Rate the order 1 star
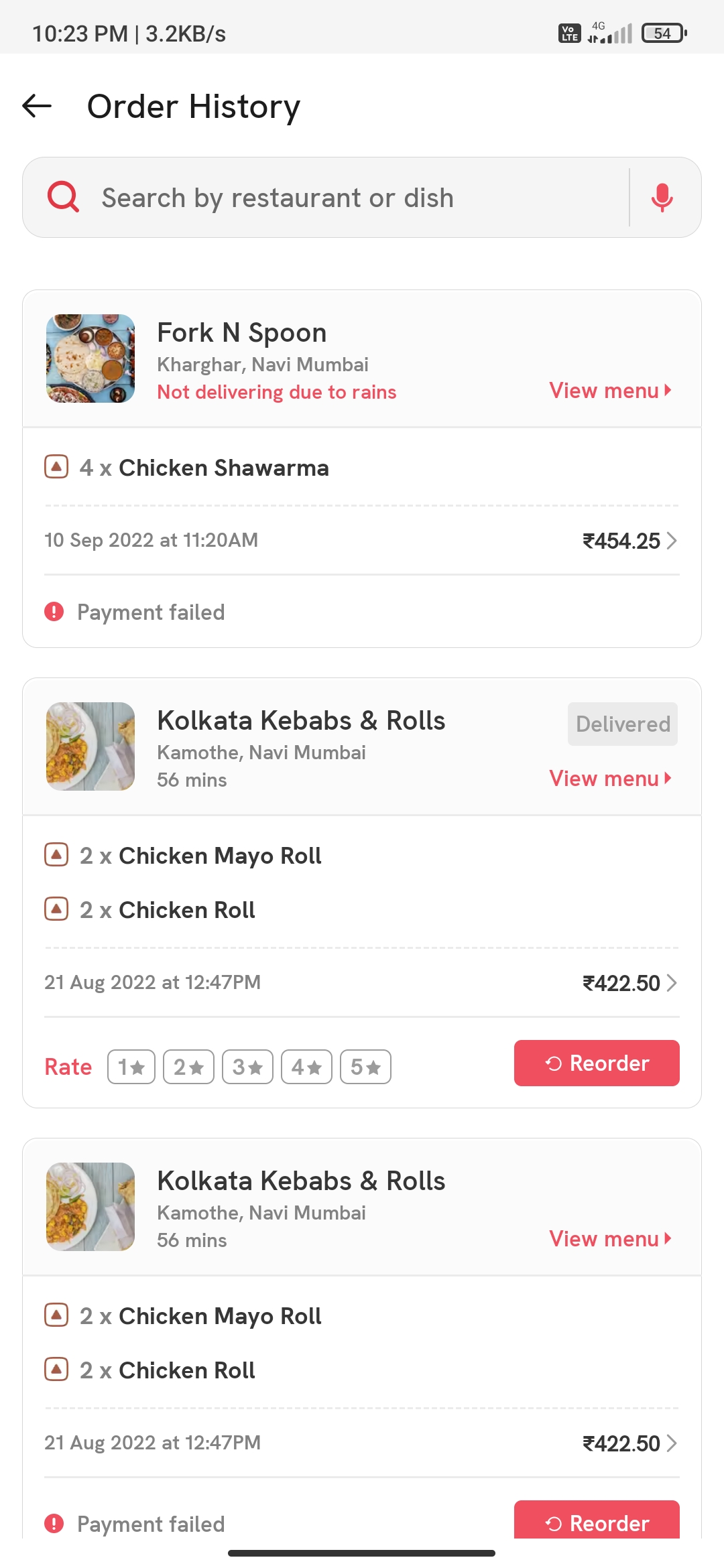 pyautogui.click(x=131, y=1067)
